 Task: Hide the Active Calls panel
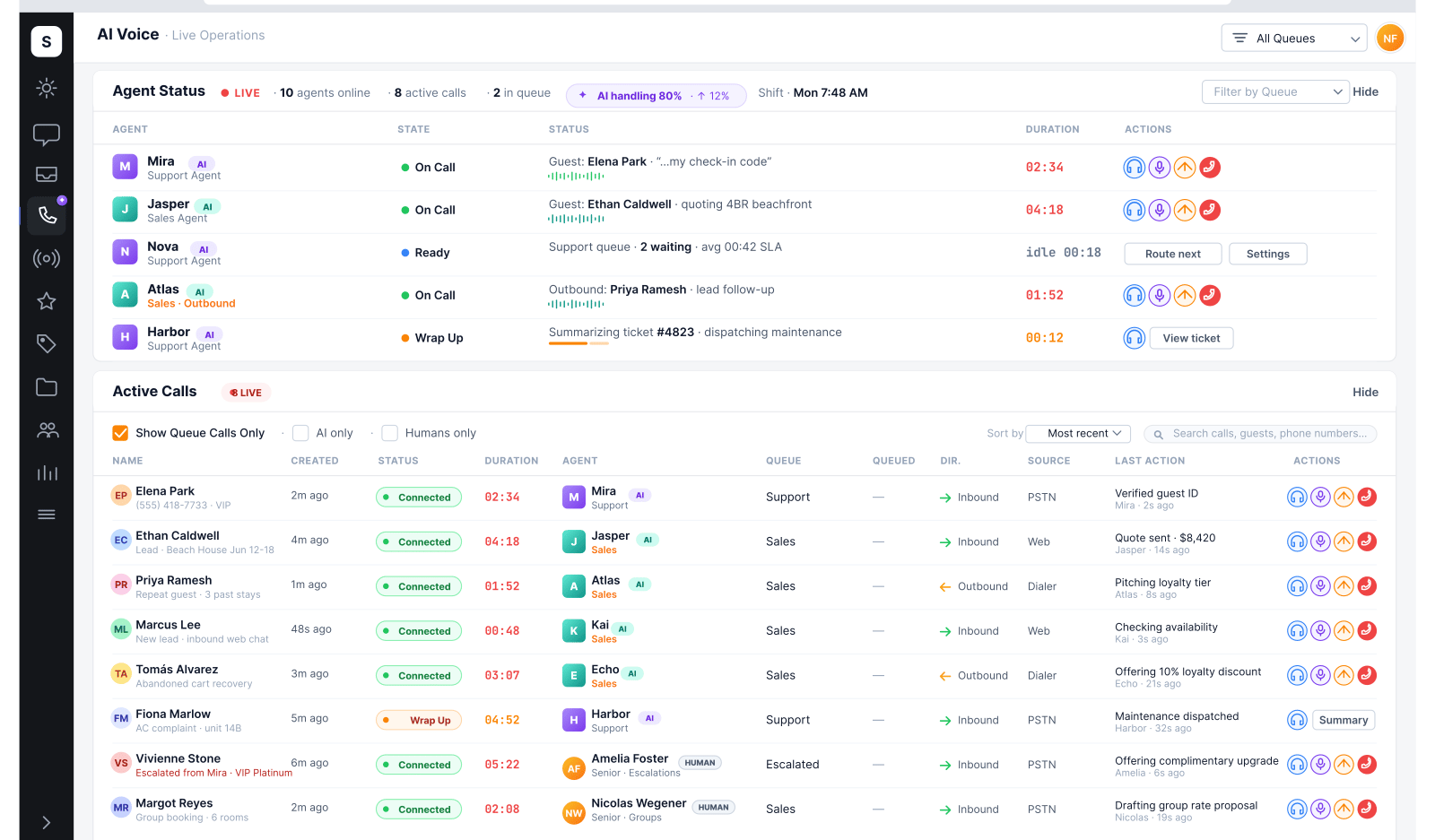pos(1365,392)
